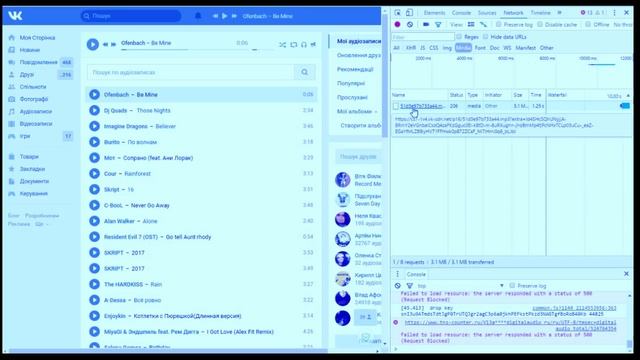
Task: Click the network Filter text field
Action: click(x=423, y=37)
